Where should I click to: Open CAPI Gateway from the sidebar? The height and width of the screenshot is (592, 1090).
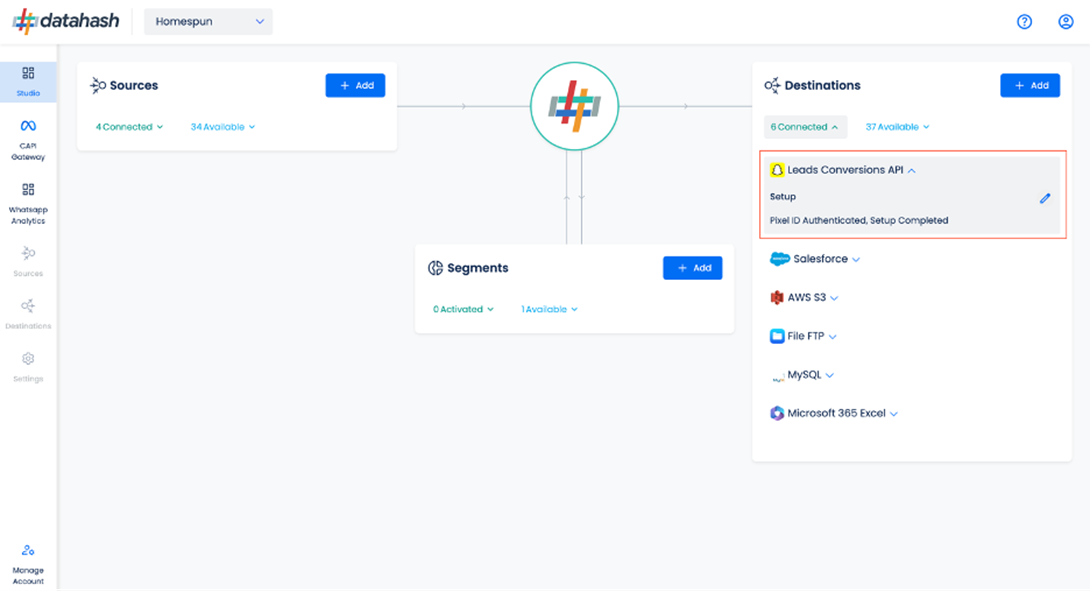point(28,140)
